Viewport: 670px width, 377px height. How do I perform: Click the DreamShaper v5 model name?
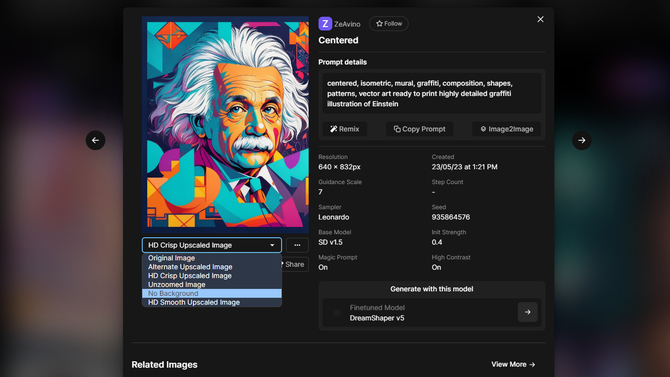click(x=377, y=318)
